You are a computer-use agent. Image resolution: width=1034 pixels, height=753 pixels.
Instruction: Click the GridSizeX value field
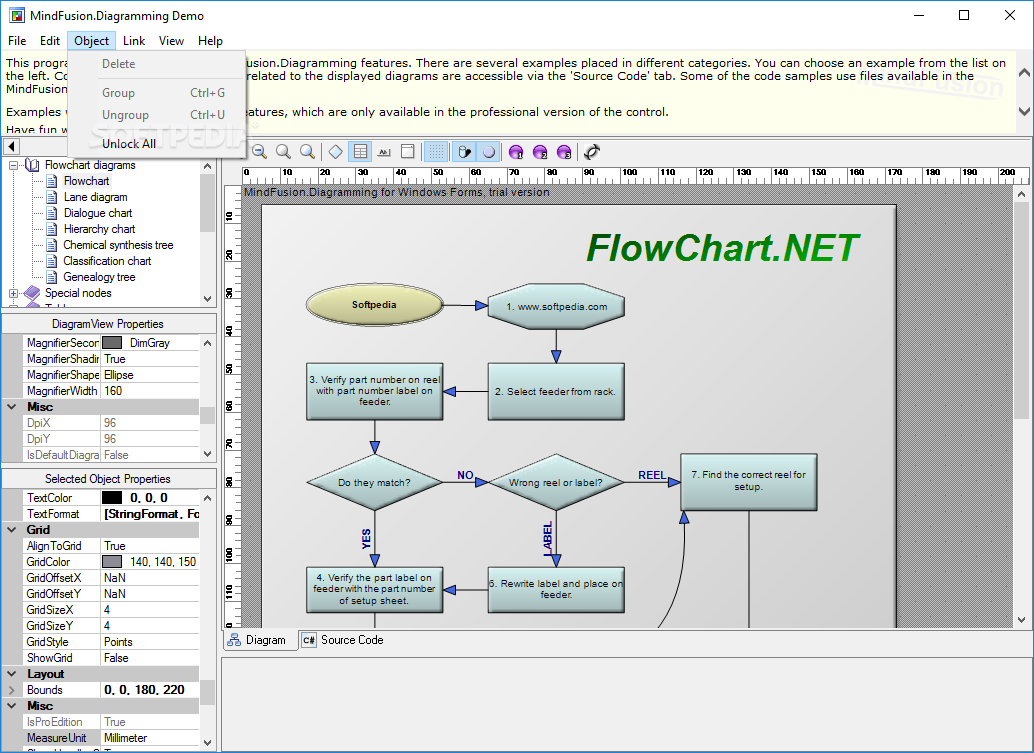point(150,610)
